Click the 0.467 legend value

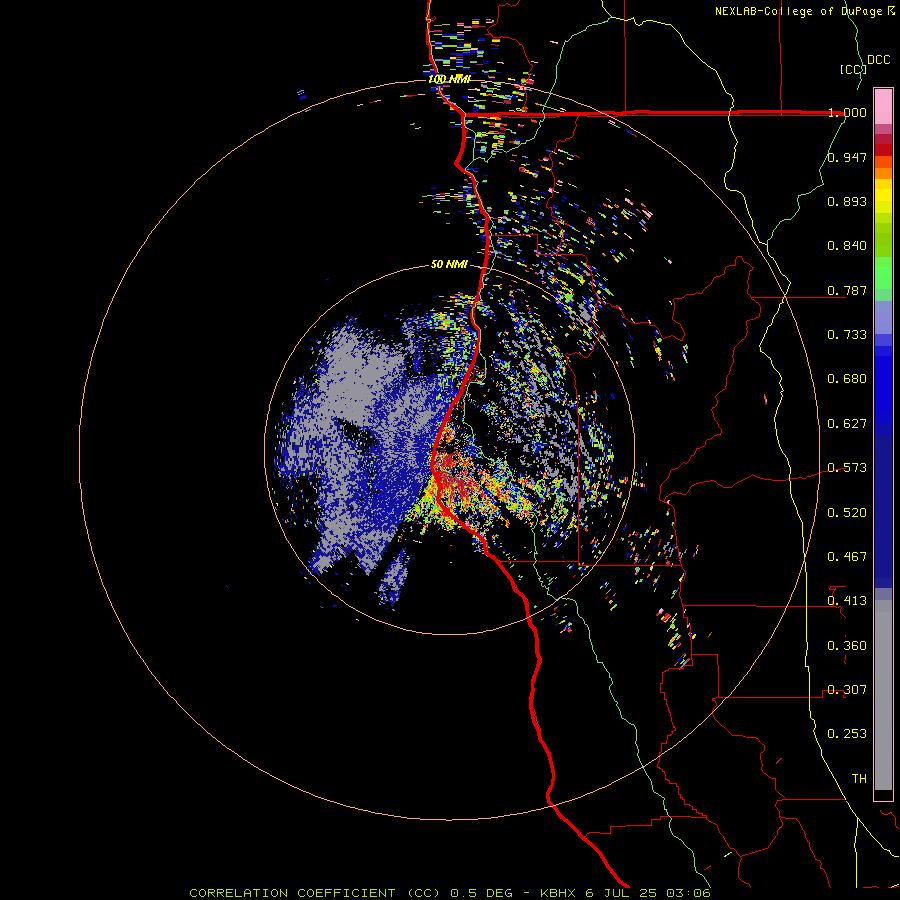[x=847, y=557]
